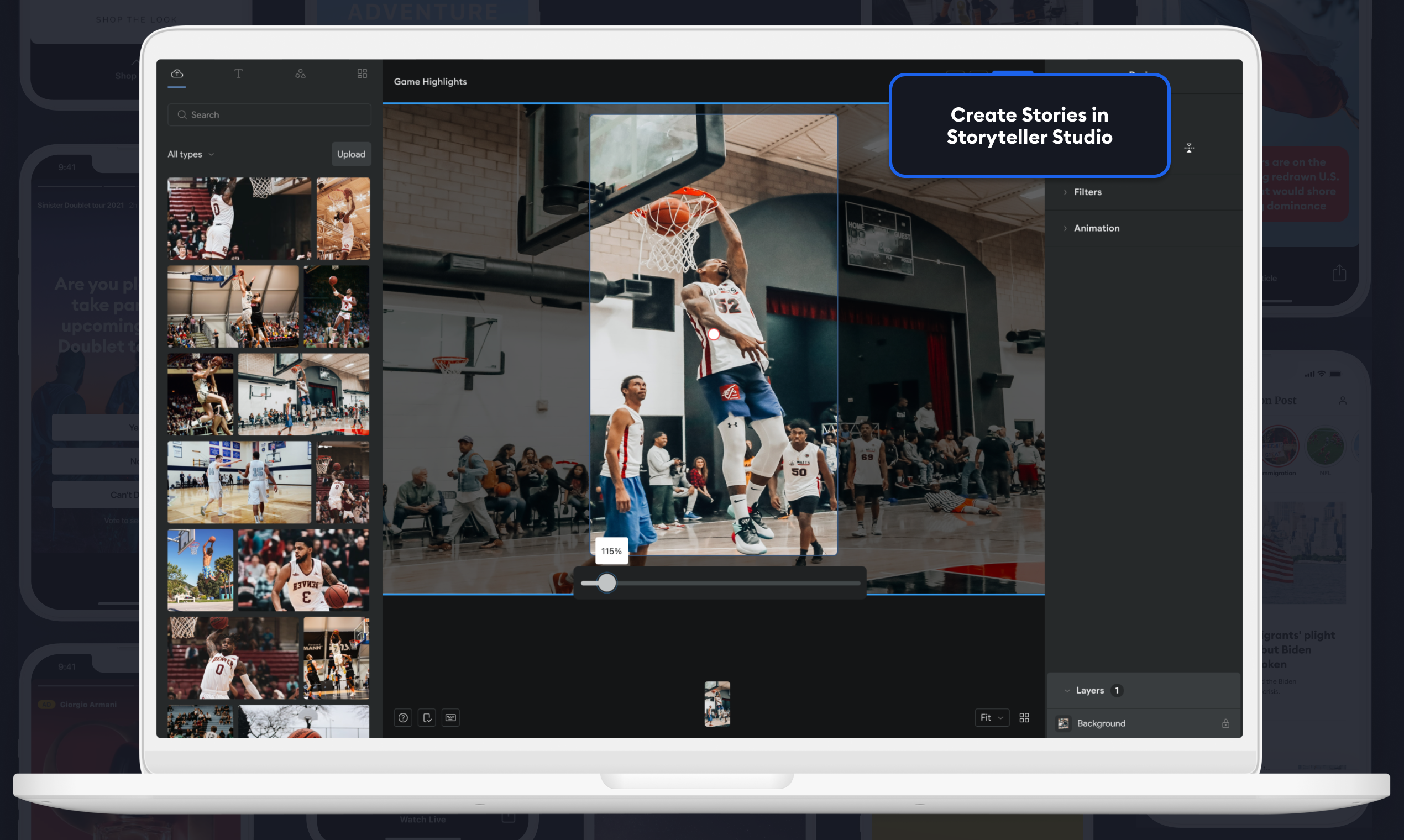
Task: Open the Text tool panel
Action: [x=238, y=73]
